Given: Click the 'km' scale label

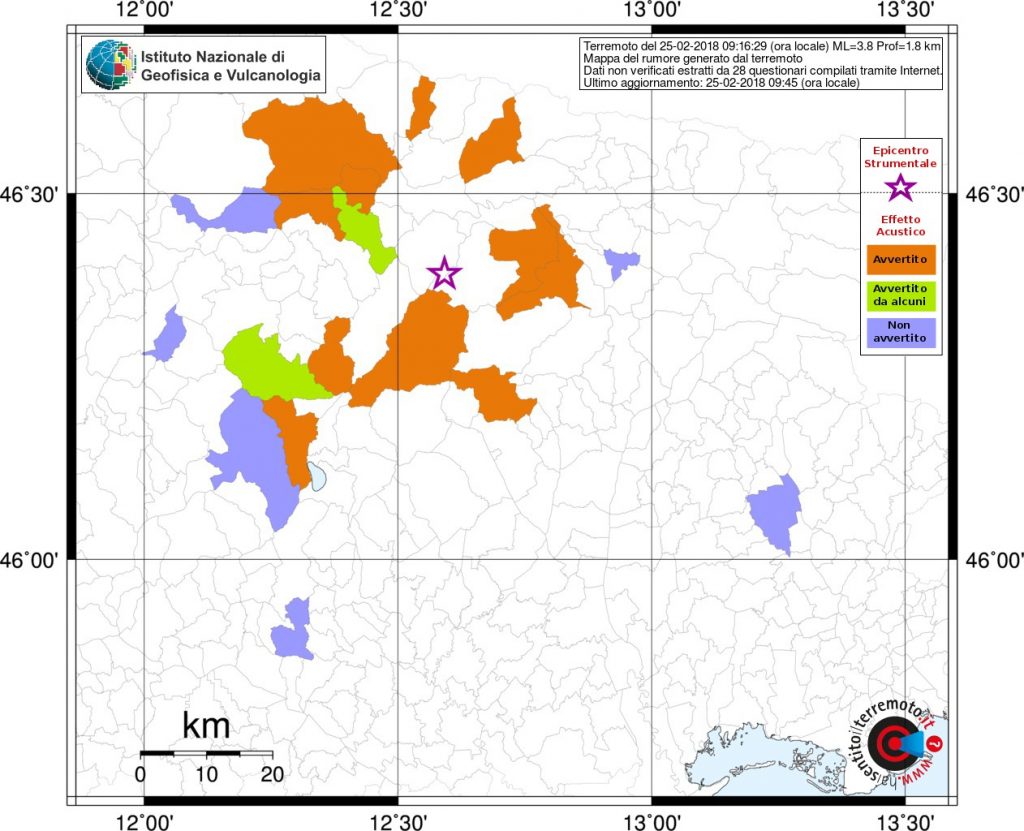Looking at the screenshot, I should click(206, 725).
